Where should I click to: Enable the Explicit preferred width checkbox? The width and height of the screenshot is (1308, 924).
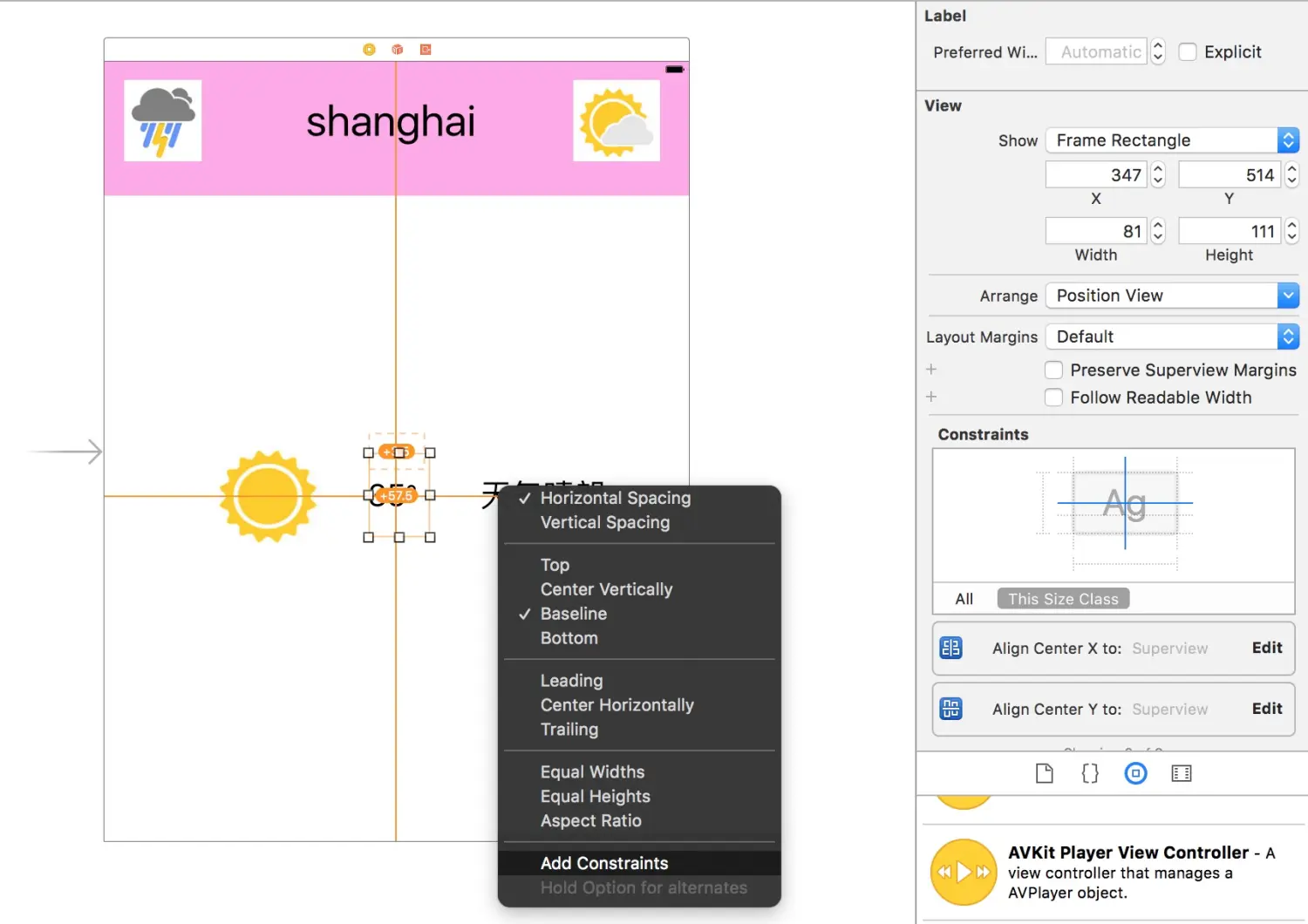coord(1188,51)
